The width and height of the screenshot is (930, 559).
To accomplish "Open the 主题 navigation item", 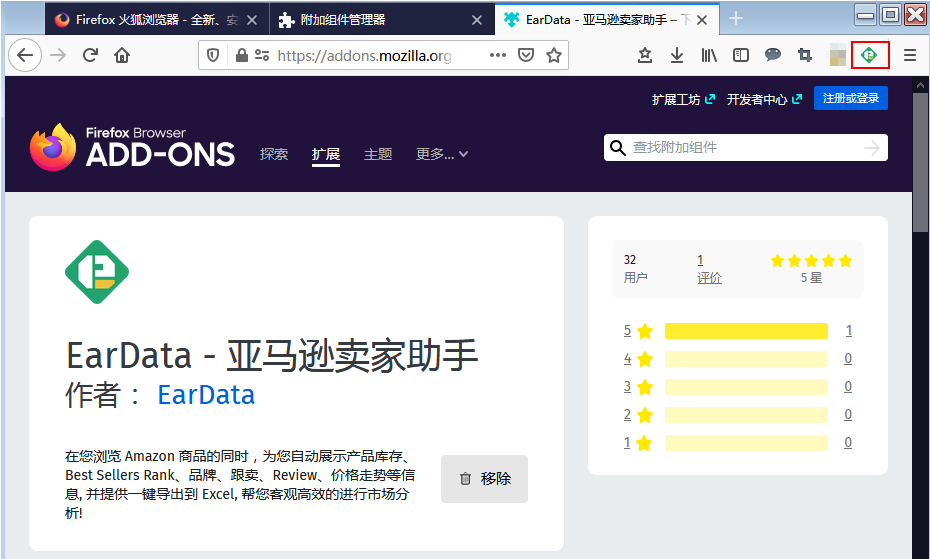I will tap(378, 154).
